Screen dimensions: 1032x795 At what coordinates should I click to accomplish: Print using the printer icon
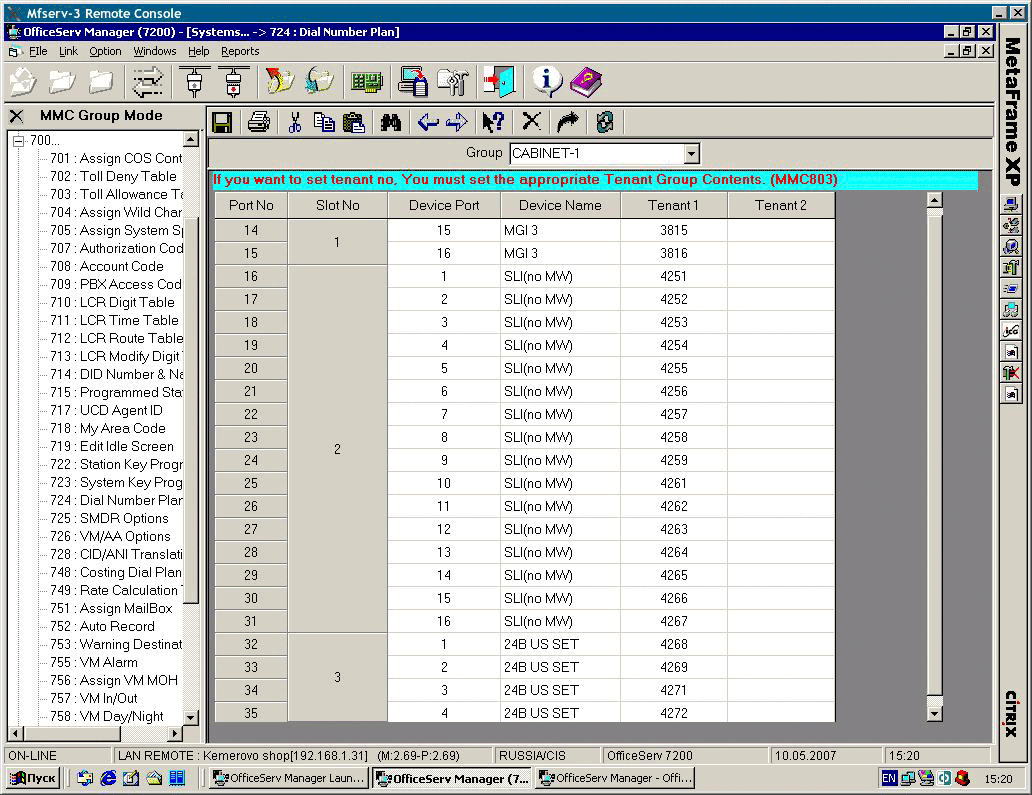pos(259,122)
